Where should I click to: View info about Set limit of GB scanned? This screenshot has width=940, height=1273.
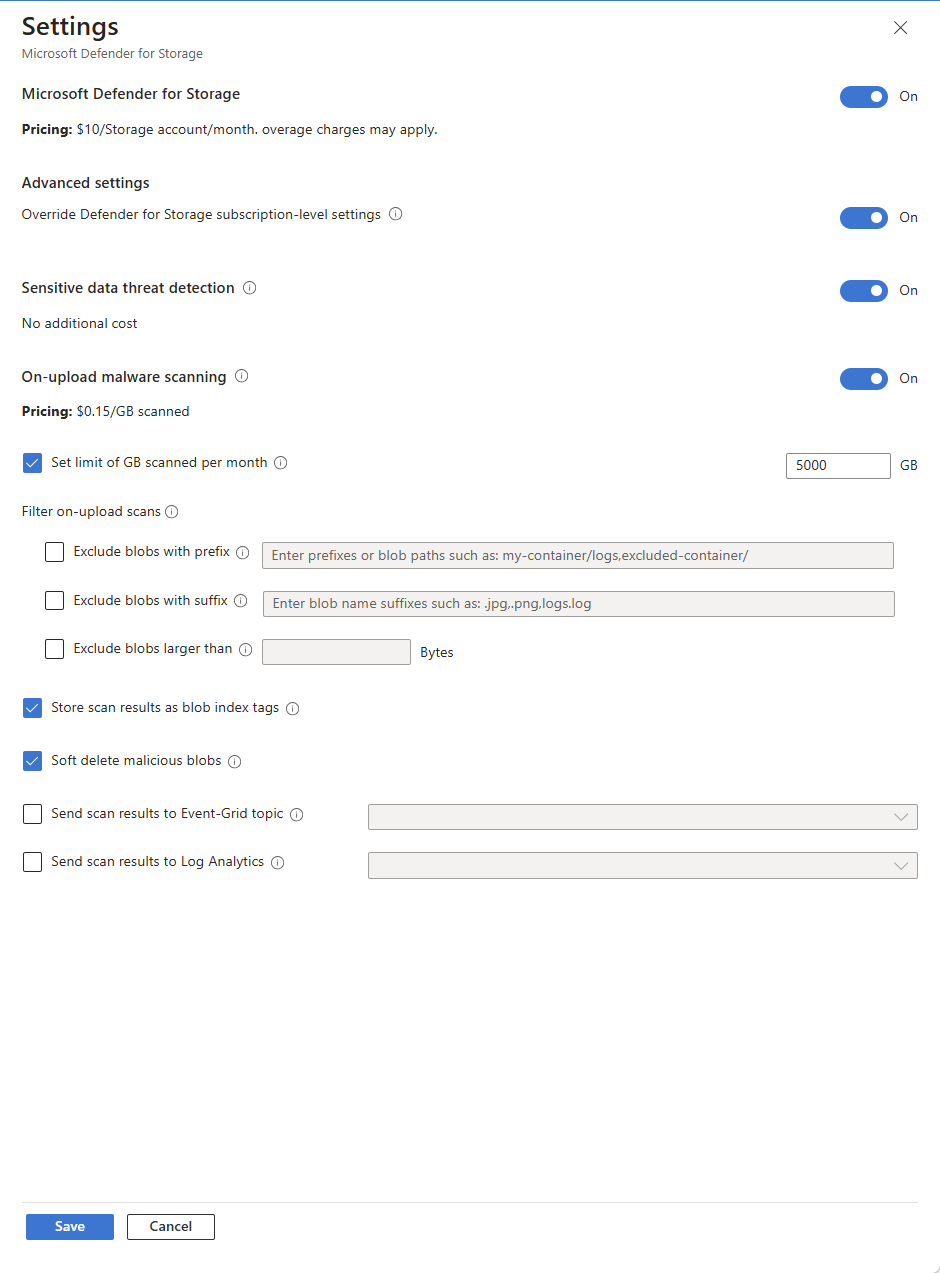tap(280, 463)
